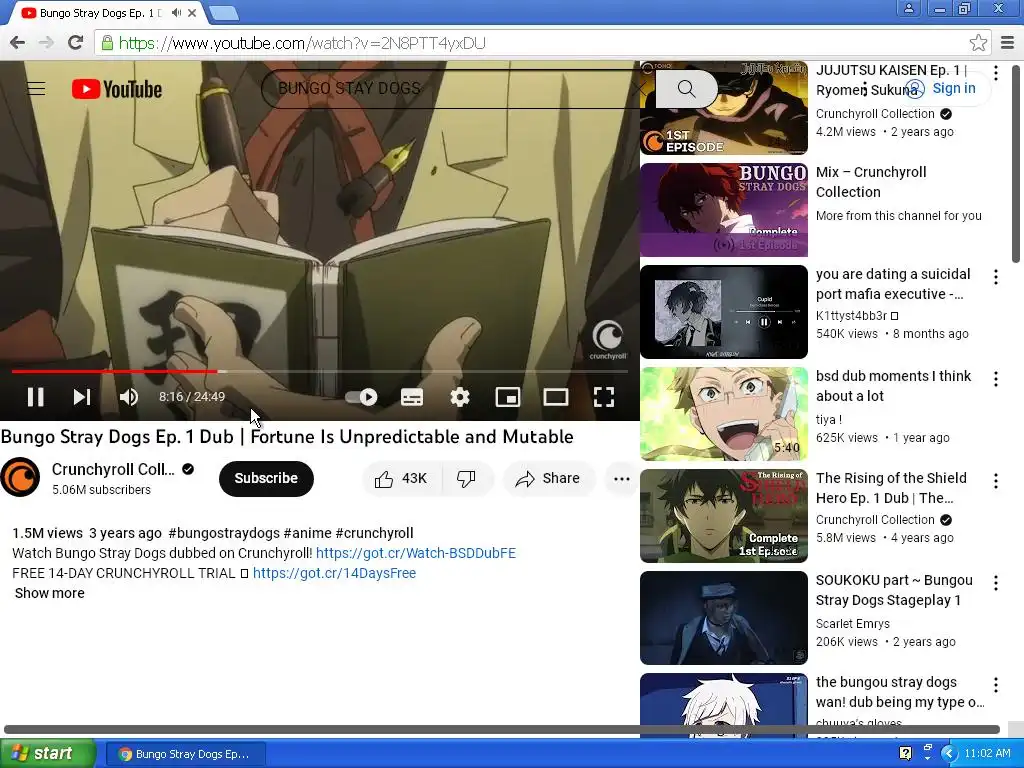Expand hidden tray icons arrow
Screen dimensions: 1024x768
click(948, 754)
